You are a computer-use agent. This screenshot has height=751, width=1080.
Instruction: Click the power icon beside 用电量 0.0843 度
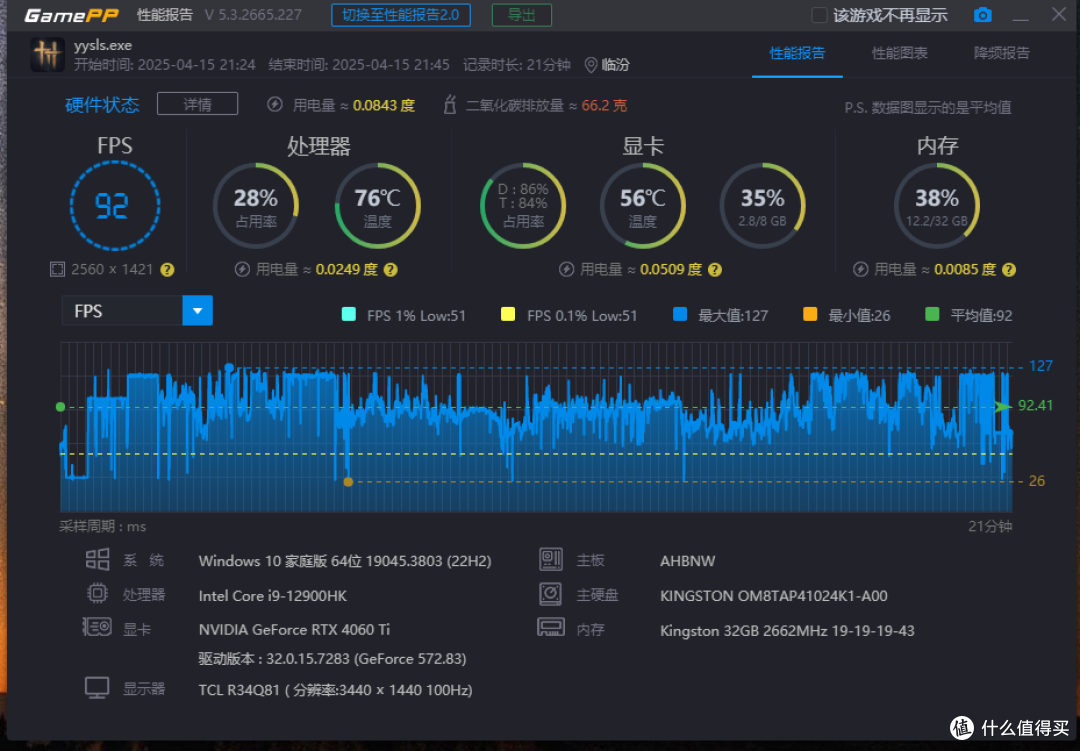coord(275,105)
